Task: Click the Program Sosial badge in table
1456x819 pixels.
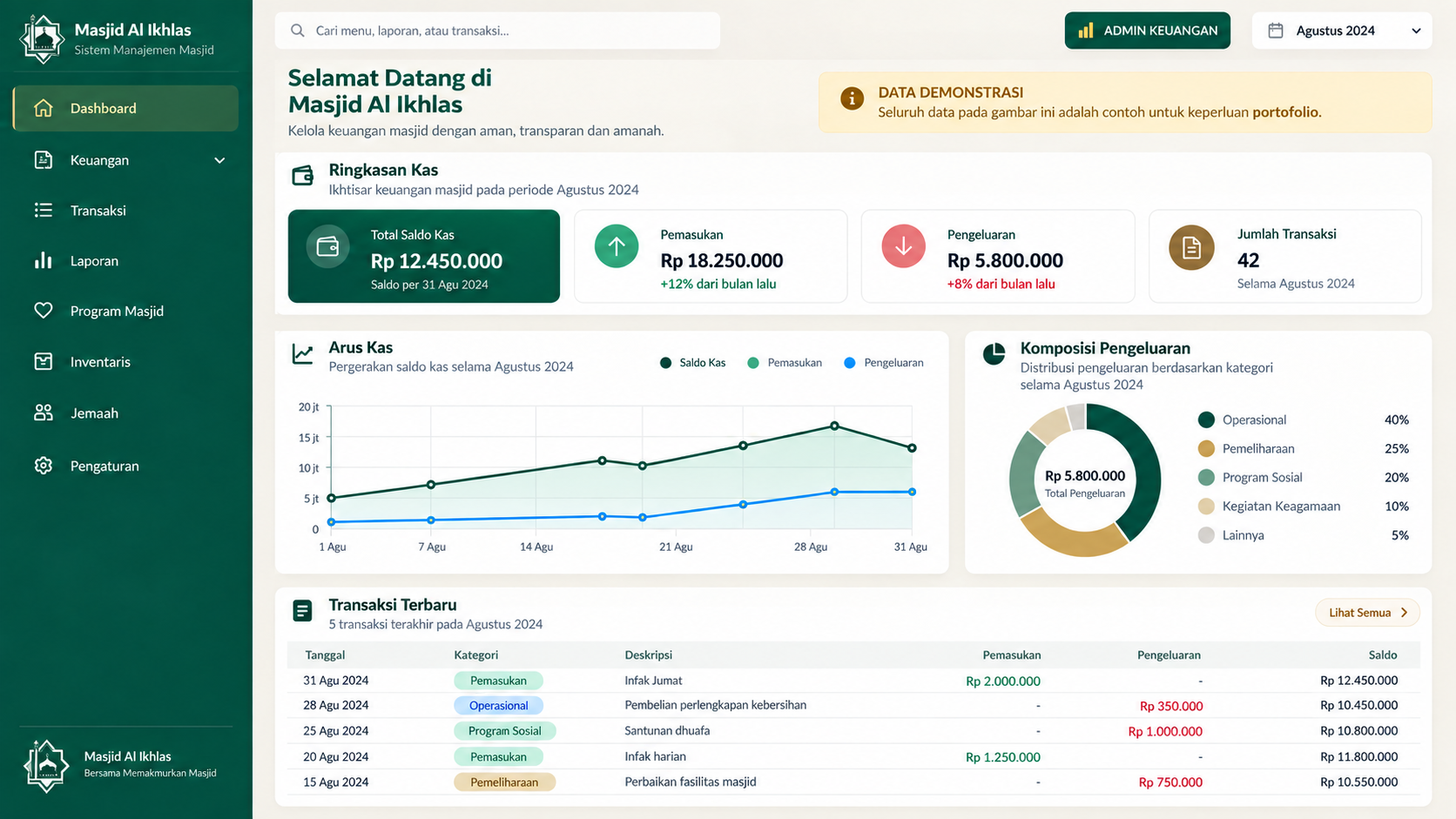Action: coord(504,731)
